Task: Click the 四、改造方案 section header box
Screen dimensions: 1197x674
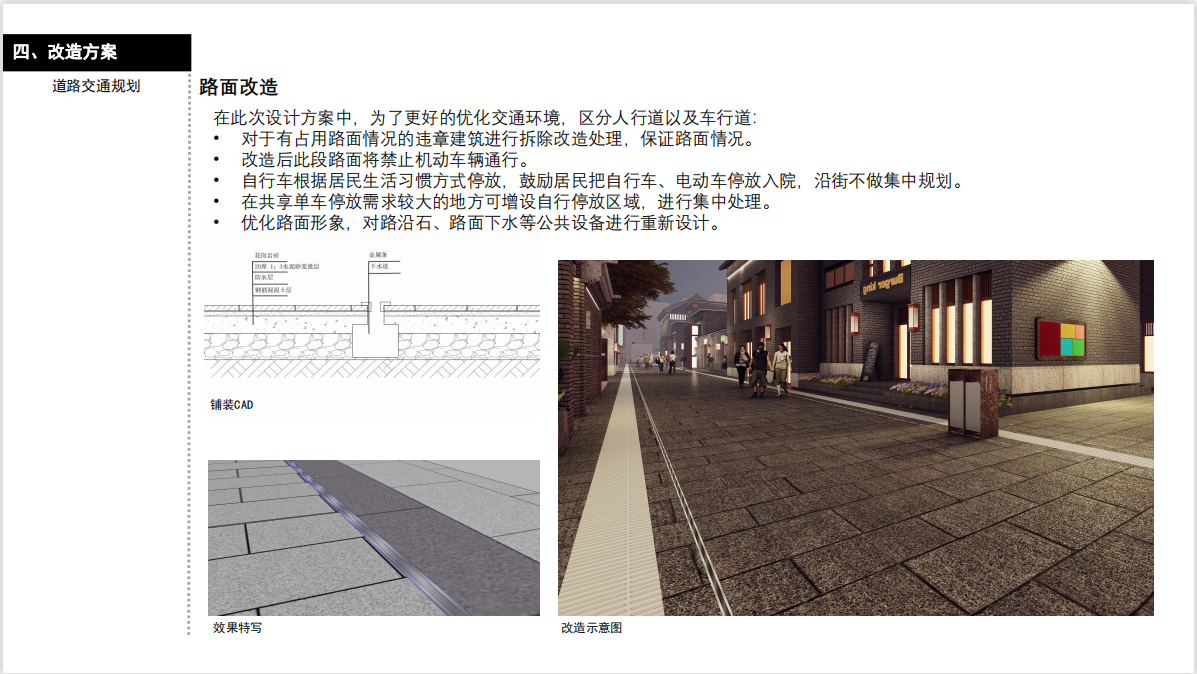Action: [96, 53]
